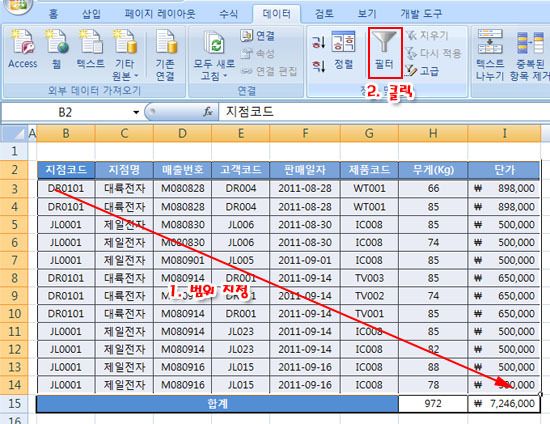Open the Name Box dropdown arrow

(136, 112)
